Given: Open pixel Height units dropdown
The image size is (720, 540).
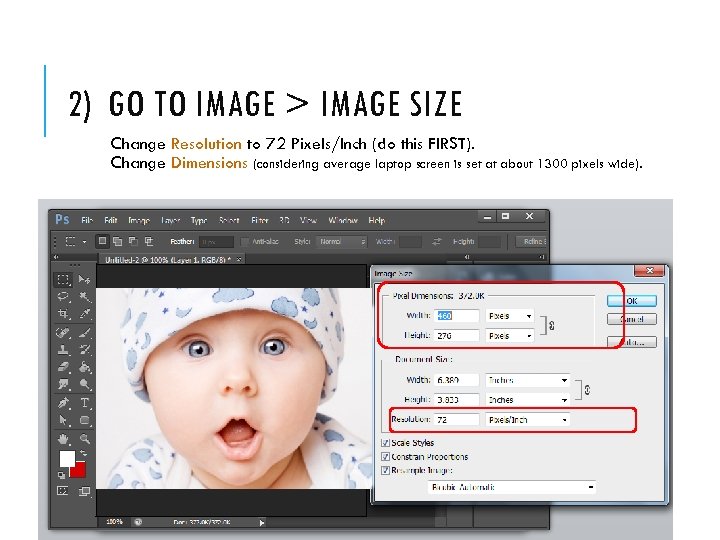Looking at the screenshot, I should (510, 336).
